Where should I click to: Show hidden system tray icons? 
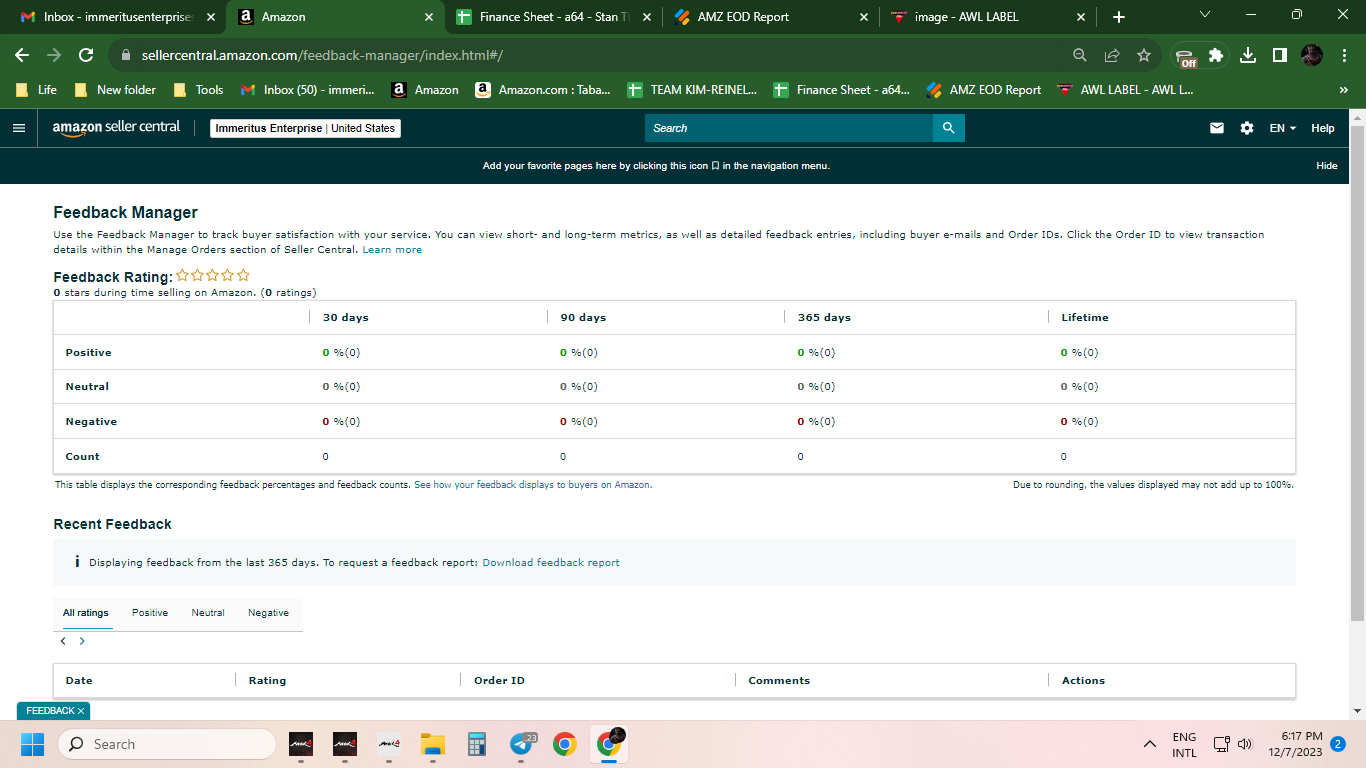click(1150, 744)
